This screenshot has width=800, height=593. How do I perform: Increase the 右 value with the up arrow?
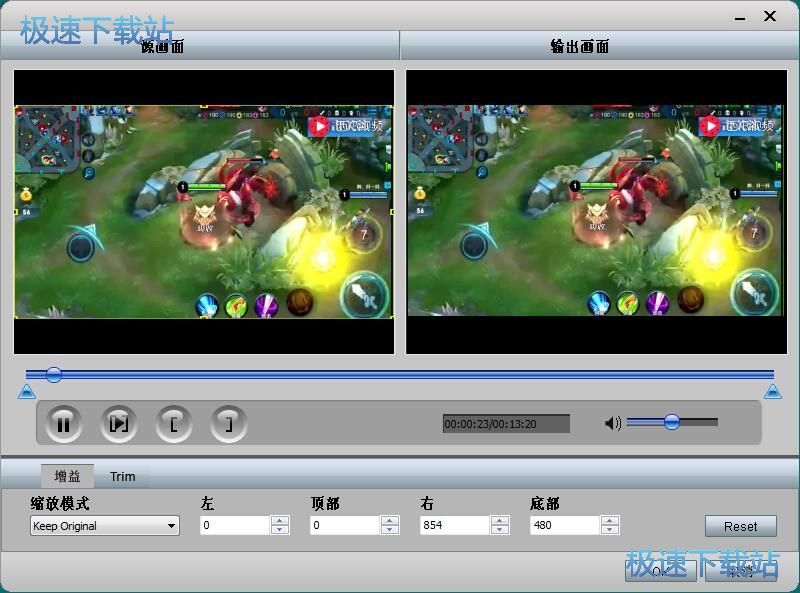500,521
